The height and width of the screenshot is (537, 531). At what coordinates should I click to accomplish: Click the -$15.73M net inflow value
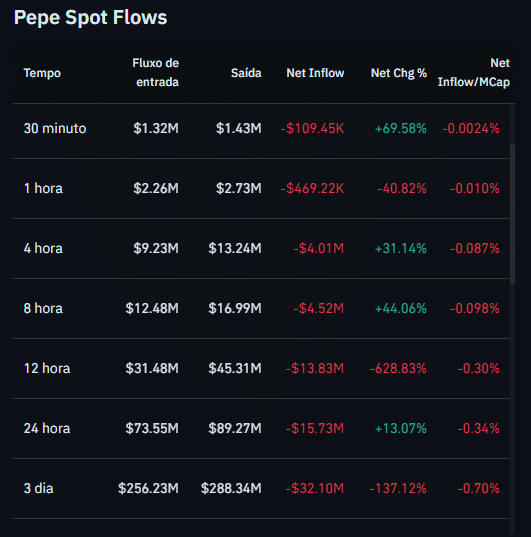click(x=315, y=428)
